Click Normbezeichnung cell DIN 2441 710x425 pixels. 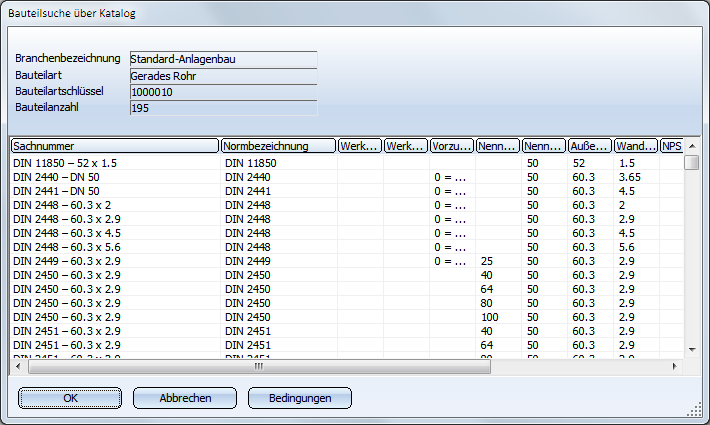pyautogui.click(x=248, y=191)
